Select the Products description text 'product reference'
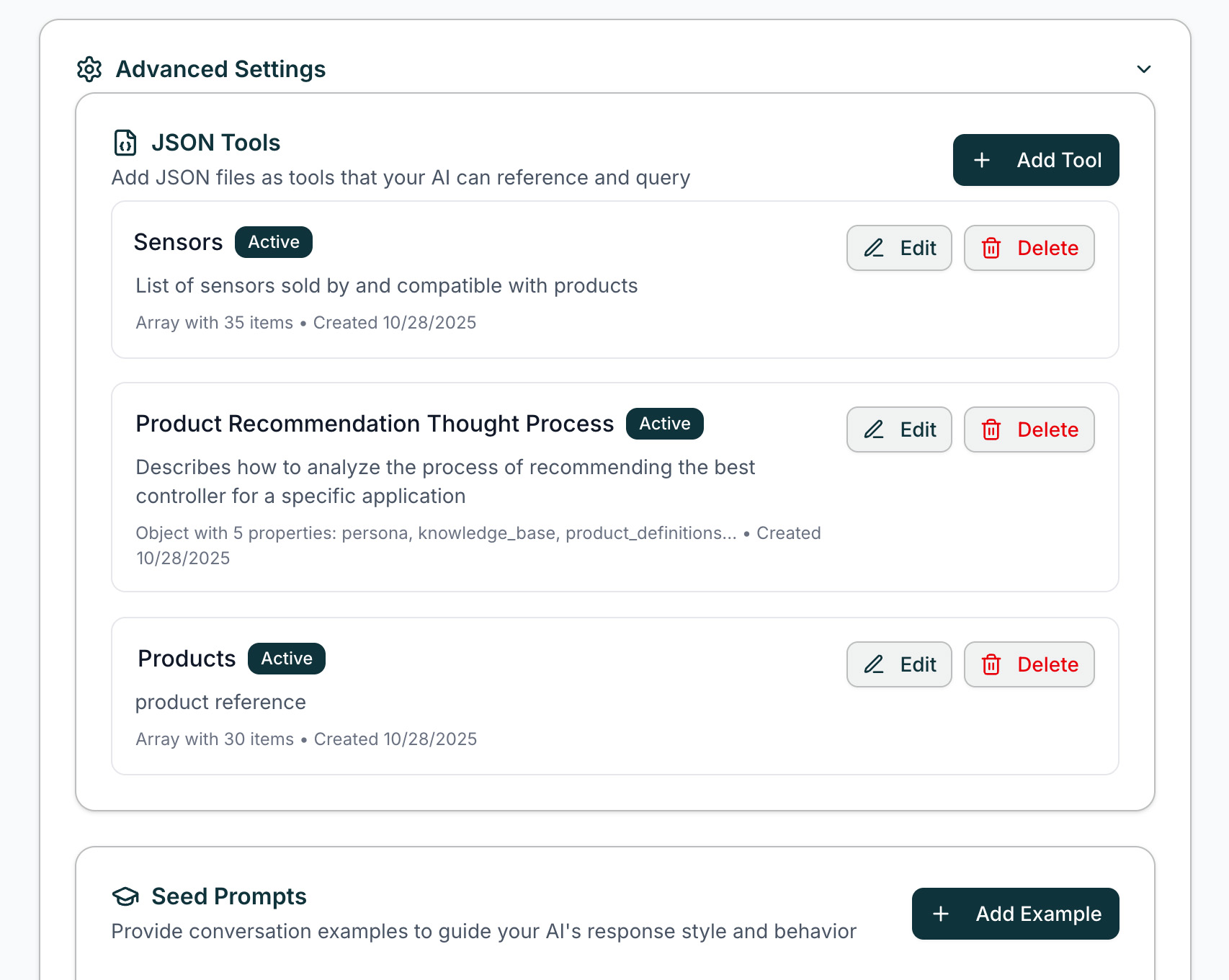Image resolution: width=1229 pixels, height=980 pixels. pos(220,702)
